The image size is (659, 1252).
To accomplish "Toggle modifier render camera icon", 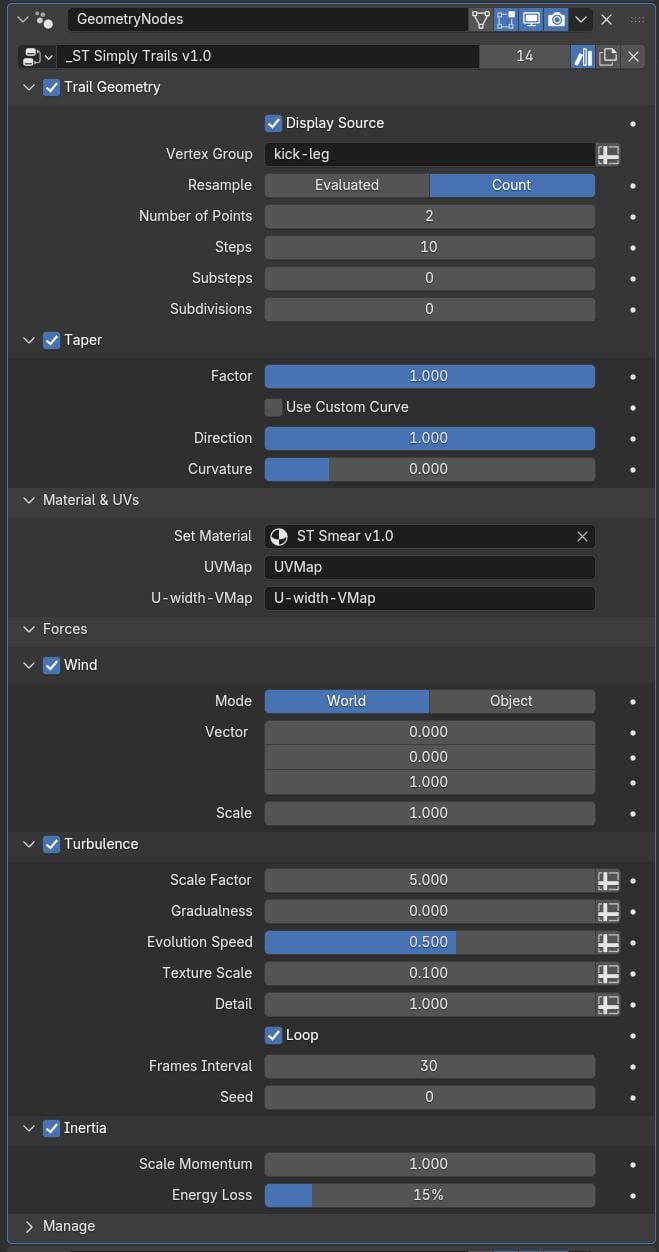I will [x=556, y=19].
